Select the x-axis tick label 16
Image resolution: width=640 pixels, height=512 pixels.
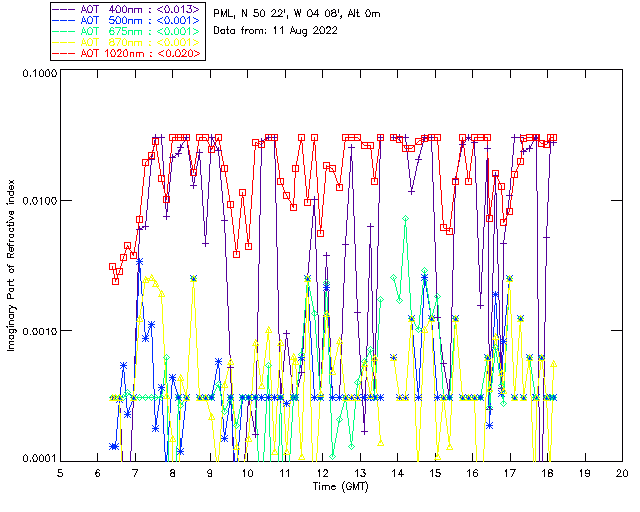pos(472,472)
